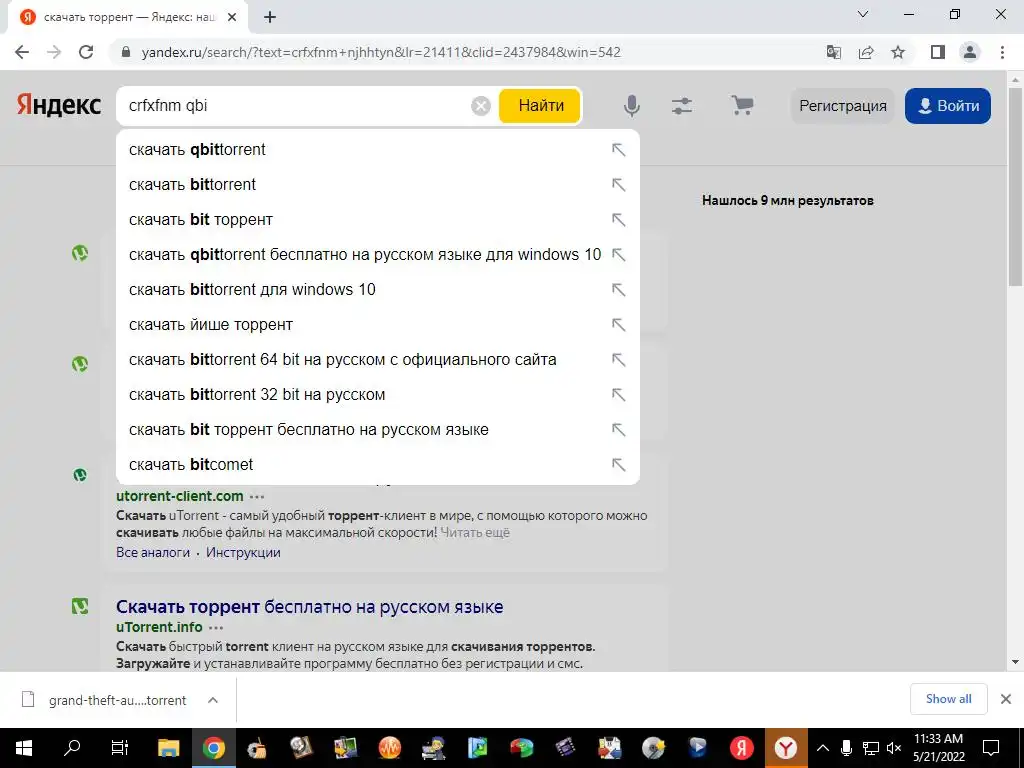The height and width of the screenshot is (768, 1024).
Task: Open a new browser tab with plus icon
Action: click(270, 18)
